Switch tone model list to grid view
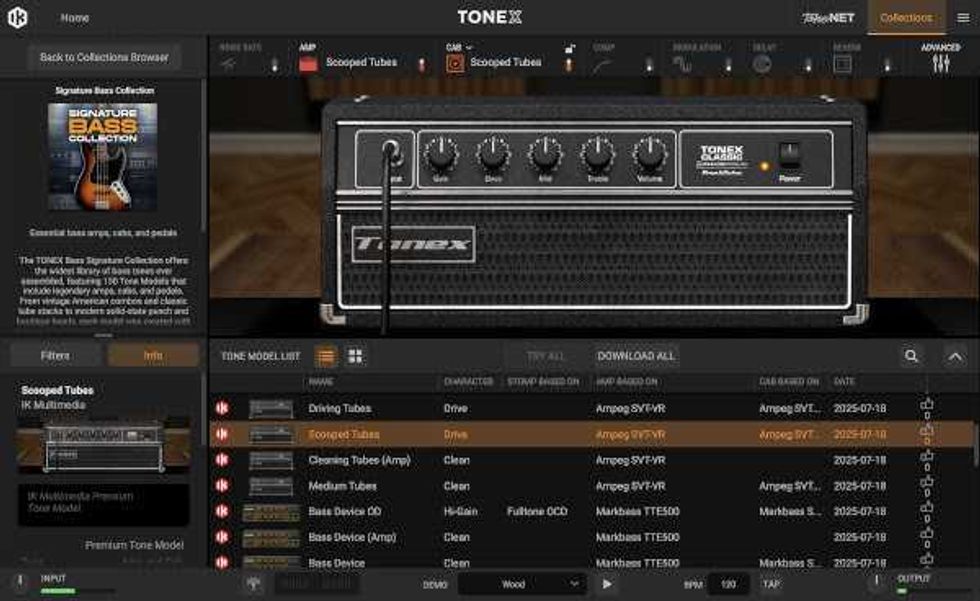Screen dimensions: 980x601 click(355, 356)
